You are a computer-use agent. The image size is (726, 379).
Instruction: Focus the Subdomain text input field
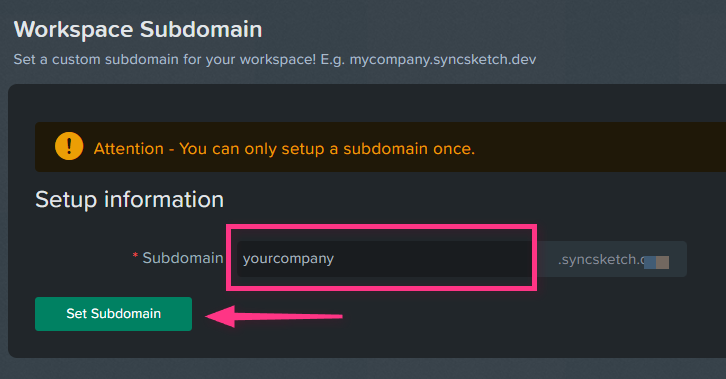click(385, 259)
